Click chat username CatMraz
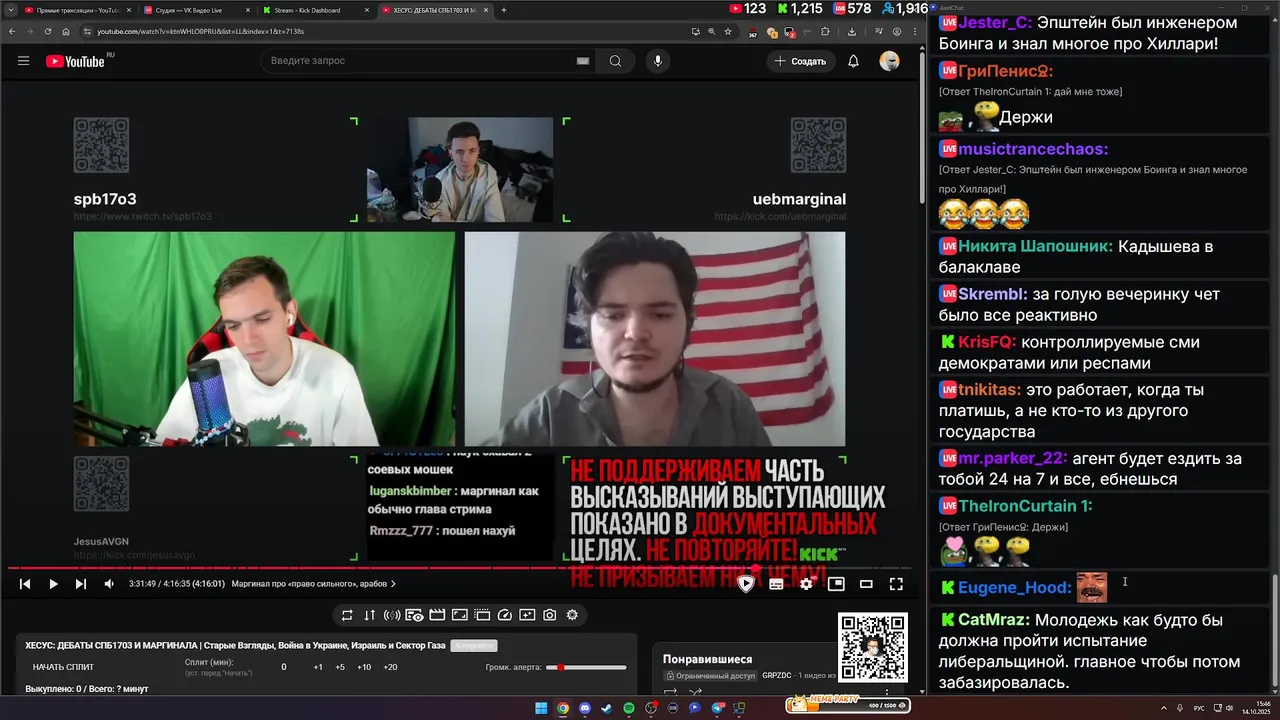The width and height of the screenshot is (1280, 720). tap(994, 620)
